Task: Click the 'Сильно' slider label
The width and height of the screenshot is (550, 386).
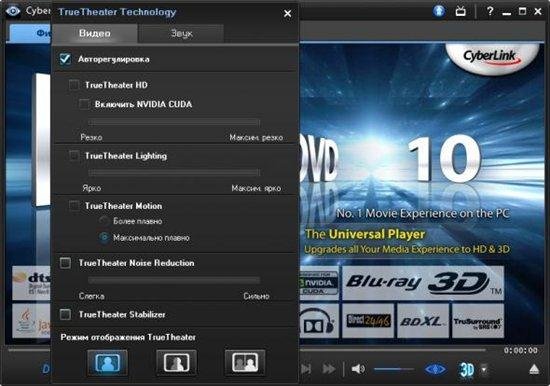Action: (256, 296)
